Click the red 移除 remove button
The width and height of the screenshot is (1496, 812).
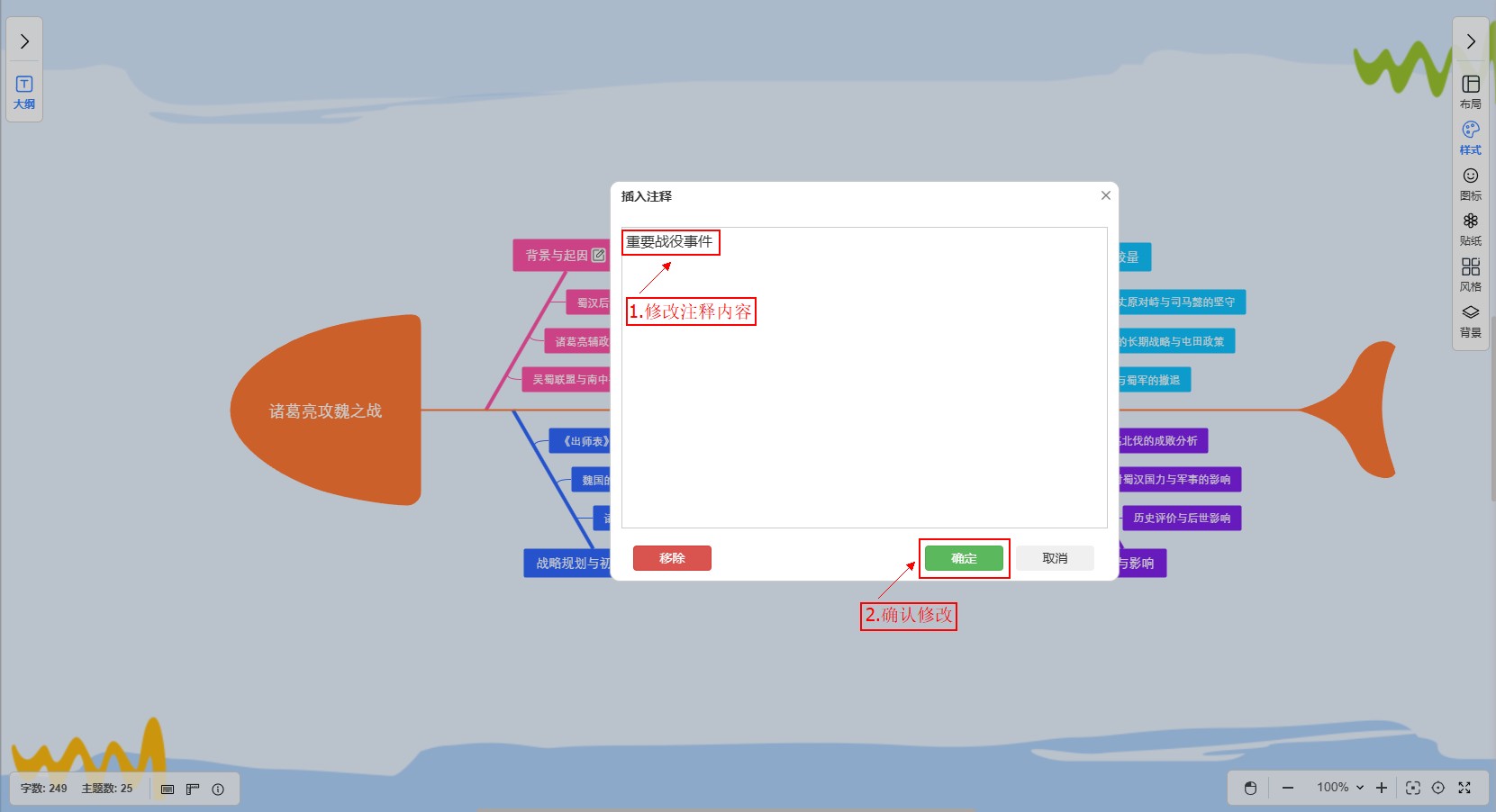pyautogui.click(x=672, y=558)
